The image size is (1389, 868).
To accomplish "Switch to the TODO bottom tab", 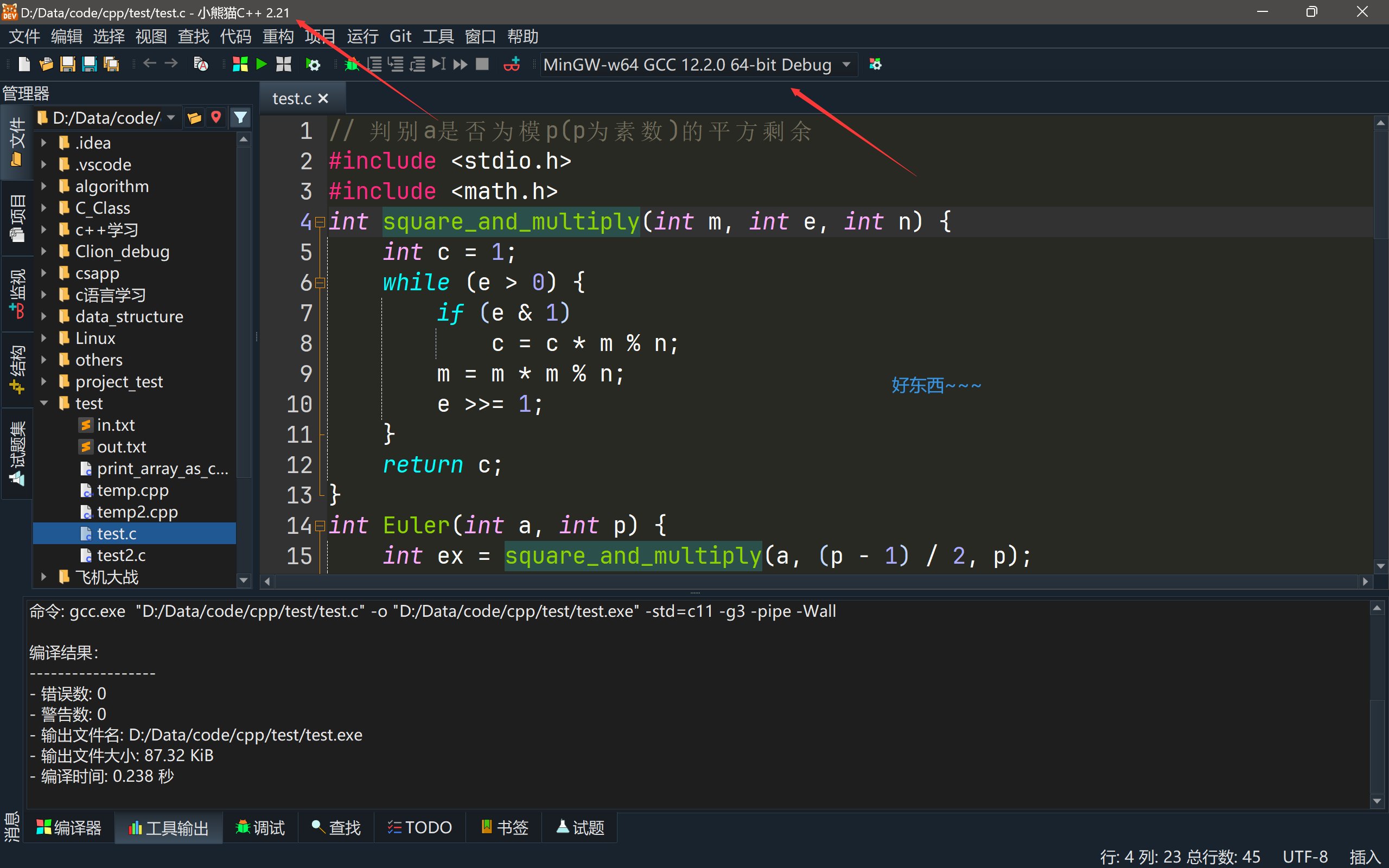I will coord(419,827).
